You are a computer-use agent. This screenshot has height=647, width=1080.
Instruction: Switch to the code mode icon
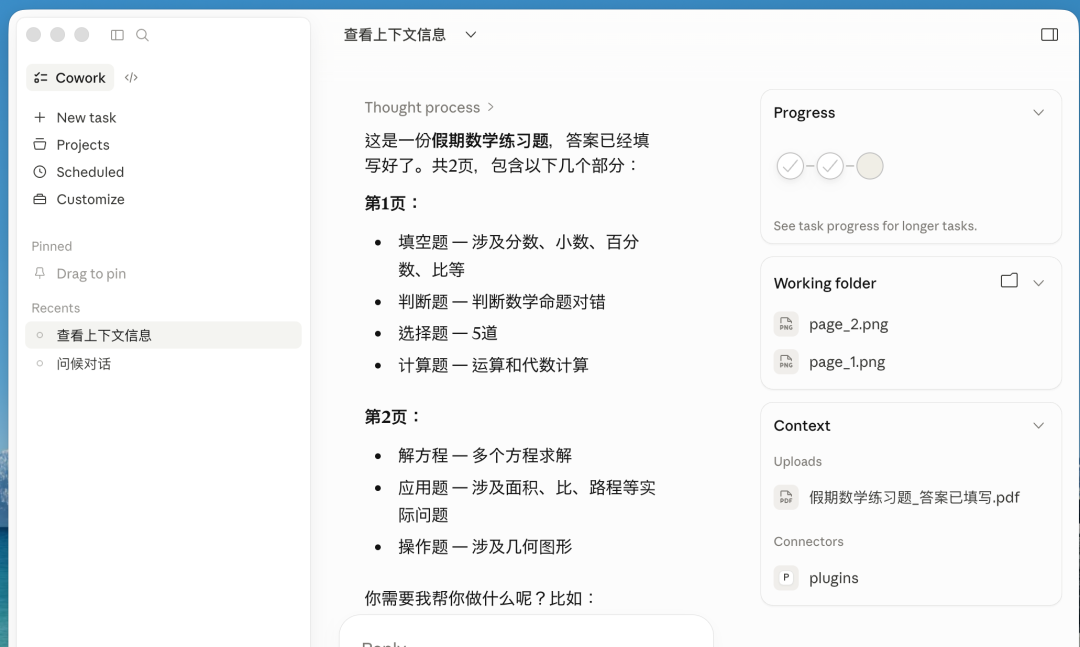pos(131,77)
